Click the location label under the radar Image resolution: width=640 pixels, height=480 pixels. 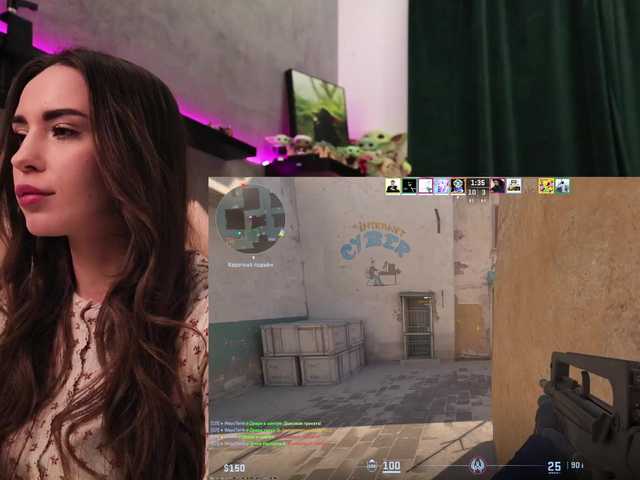[x=250, y=265]
